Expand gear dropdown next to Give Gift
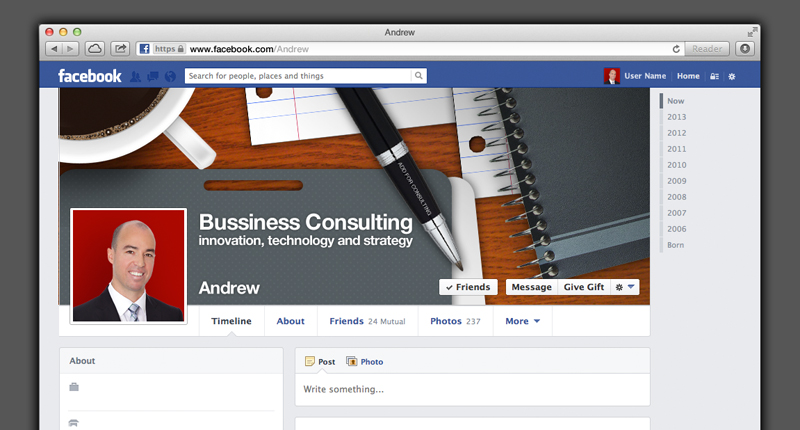800x430 pixels. coord(624,287)
